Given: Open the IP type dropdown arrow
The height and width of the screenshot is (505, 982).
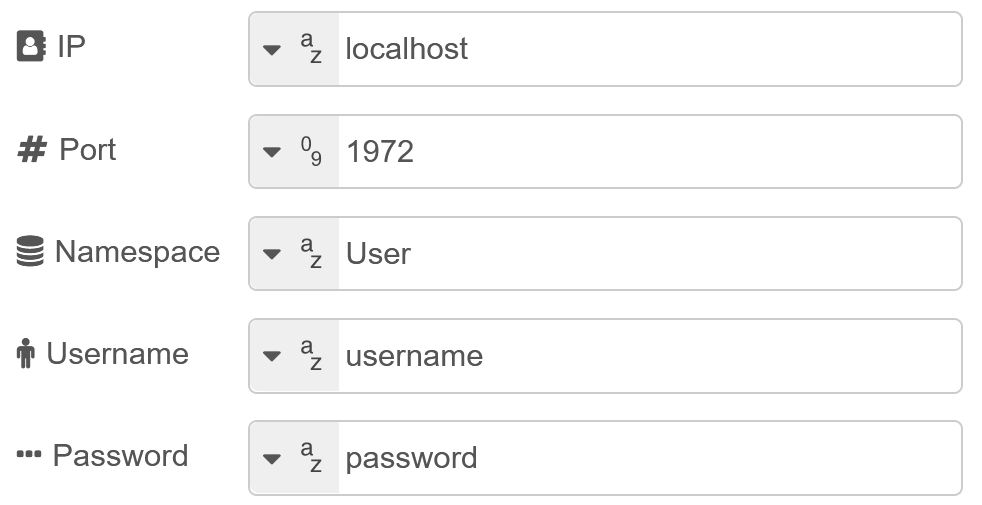Looking at the screenshot, I should click(272, 50).
